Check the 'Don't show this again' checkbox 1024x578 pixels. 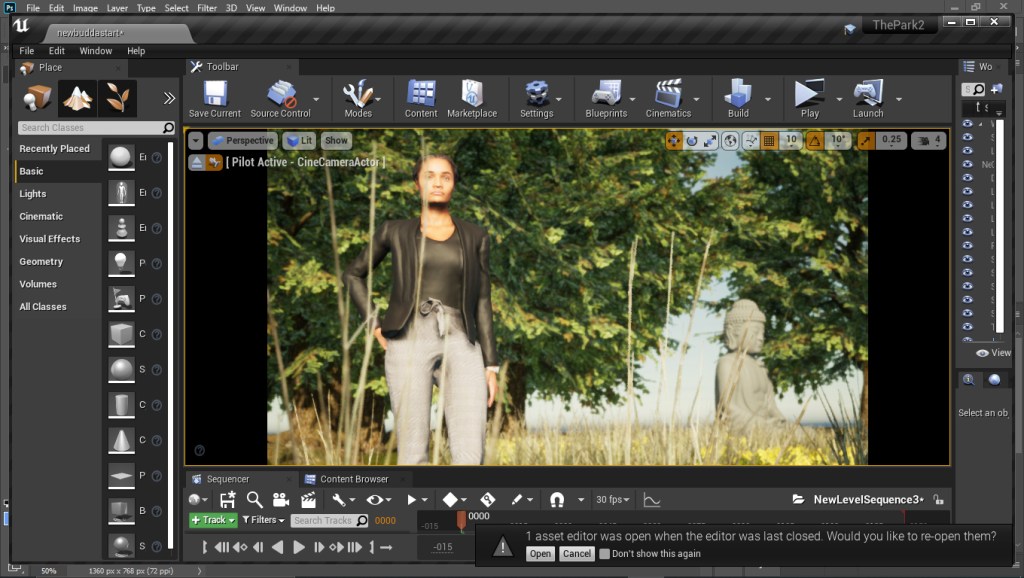[604, 554]
